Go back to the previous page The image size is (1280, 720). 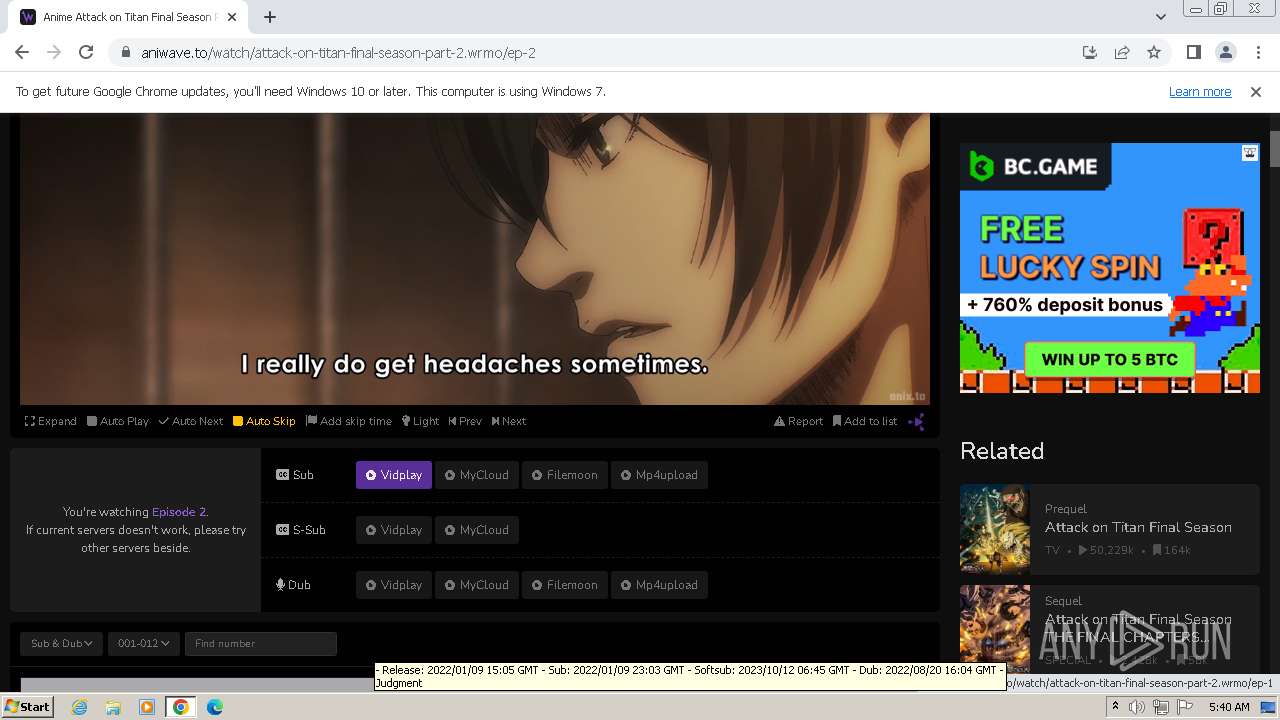pos(22,52)
